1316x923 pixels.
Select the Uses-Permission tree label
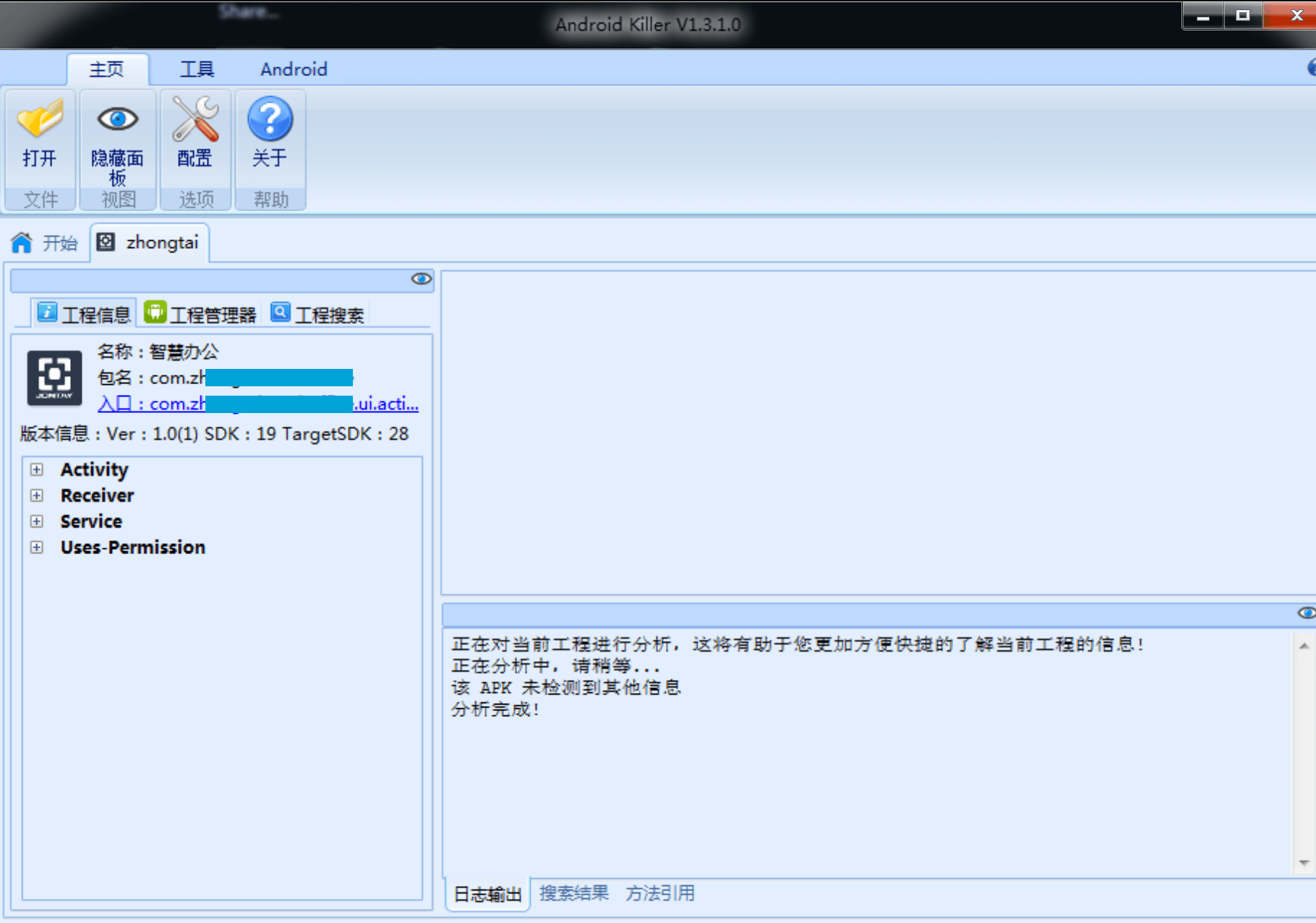[x=133, y=548]
